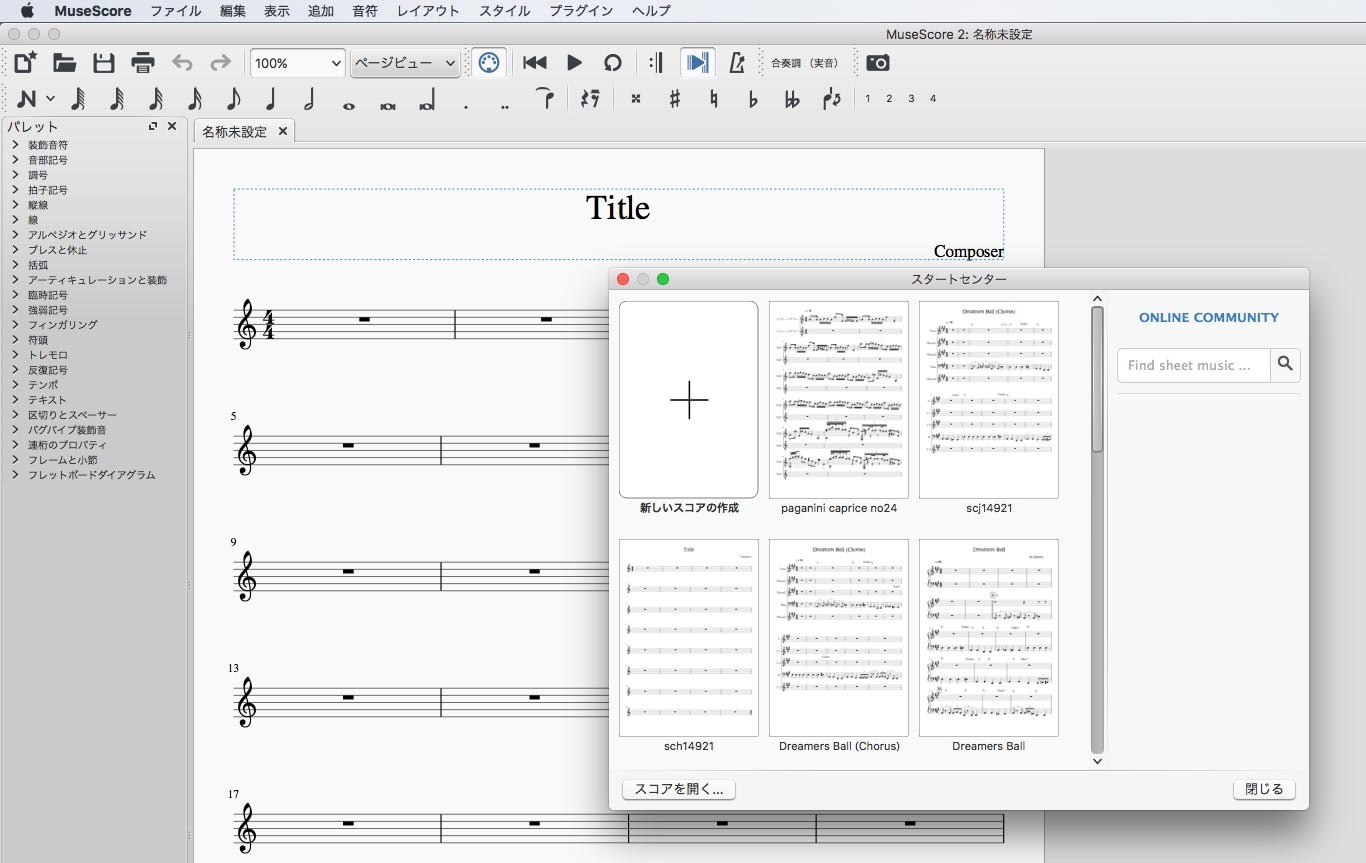Click the double sharp icon
This screenshot has height=863, width=1366.
635,99
